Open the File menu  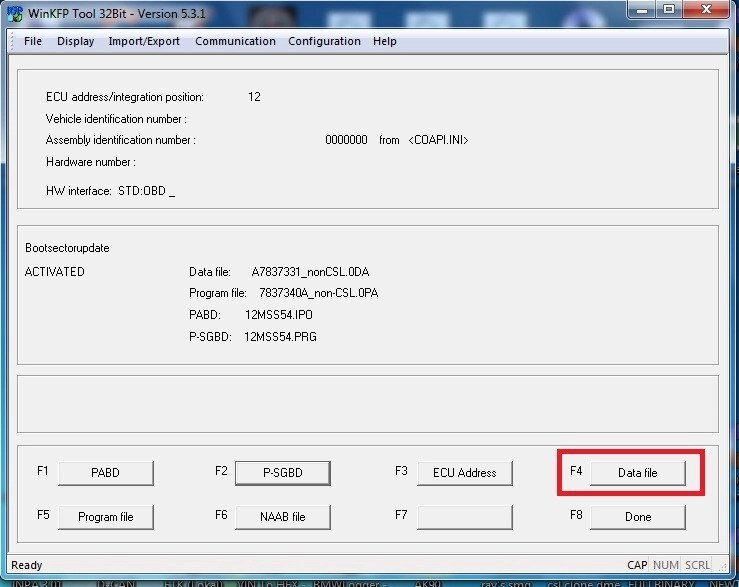pos(33,41)
